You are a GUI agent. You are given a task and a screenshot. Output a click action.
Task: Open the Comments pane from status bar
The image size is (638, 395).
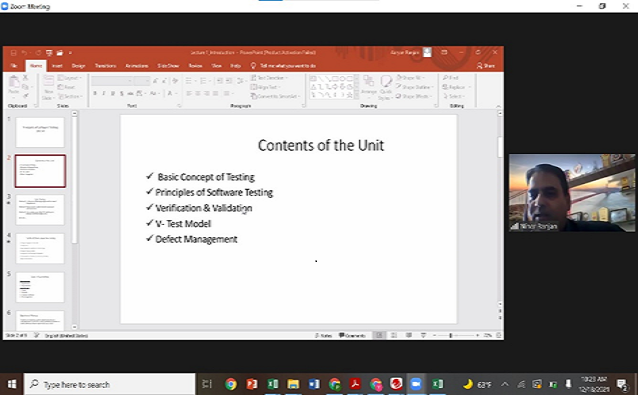tap(352, 335)
